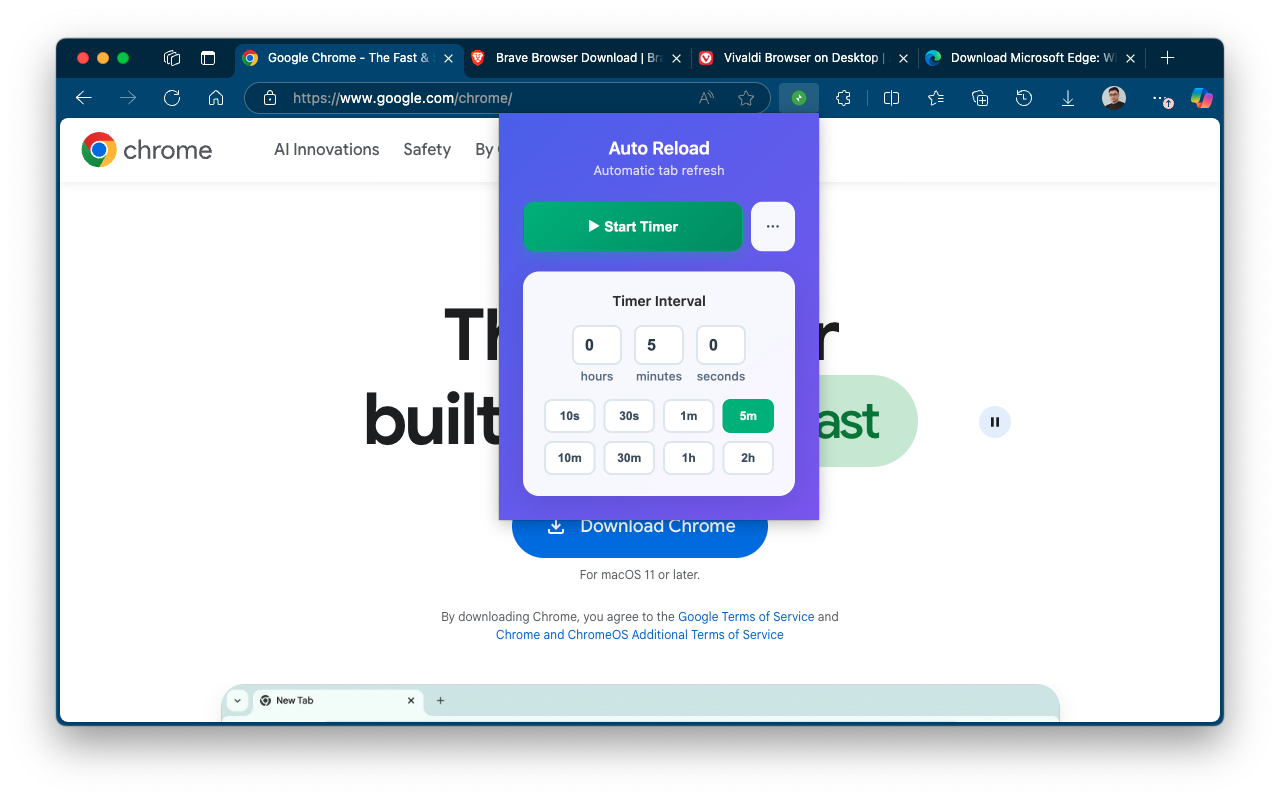Open the Settings and more menu
The width and height of the screenshot is (1280, 800).
click(x=1160, y=98)
